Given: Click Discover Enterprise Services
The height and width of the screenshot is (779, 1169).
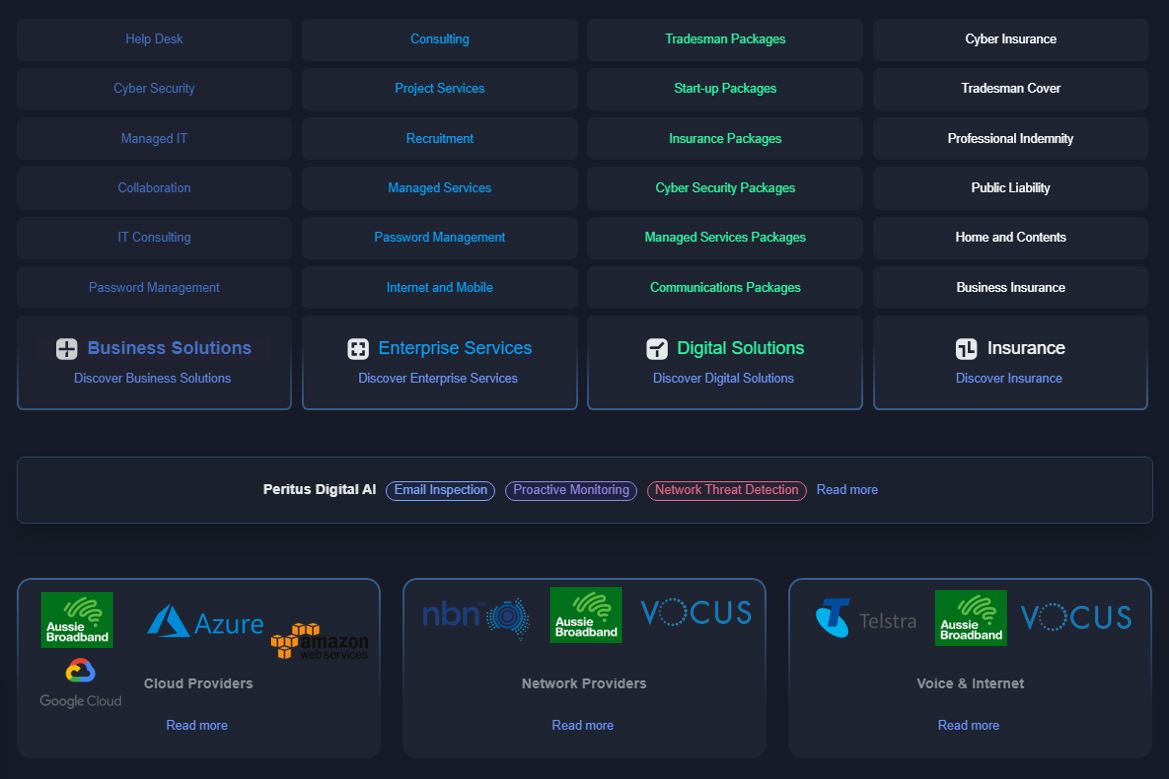Looking at the screenshot, I should click(438, 378).
